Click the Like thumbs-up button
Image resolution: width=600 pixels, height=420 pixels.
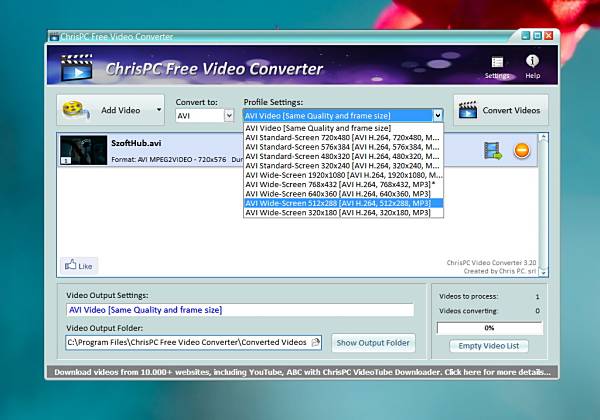tap(79, 265)
